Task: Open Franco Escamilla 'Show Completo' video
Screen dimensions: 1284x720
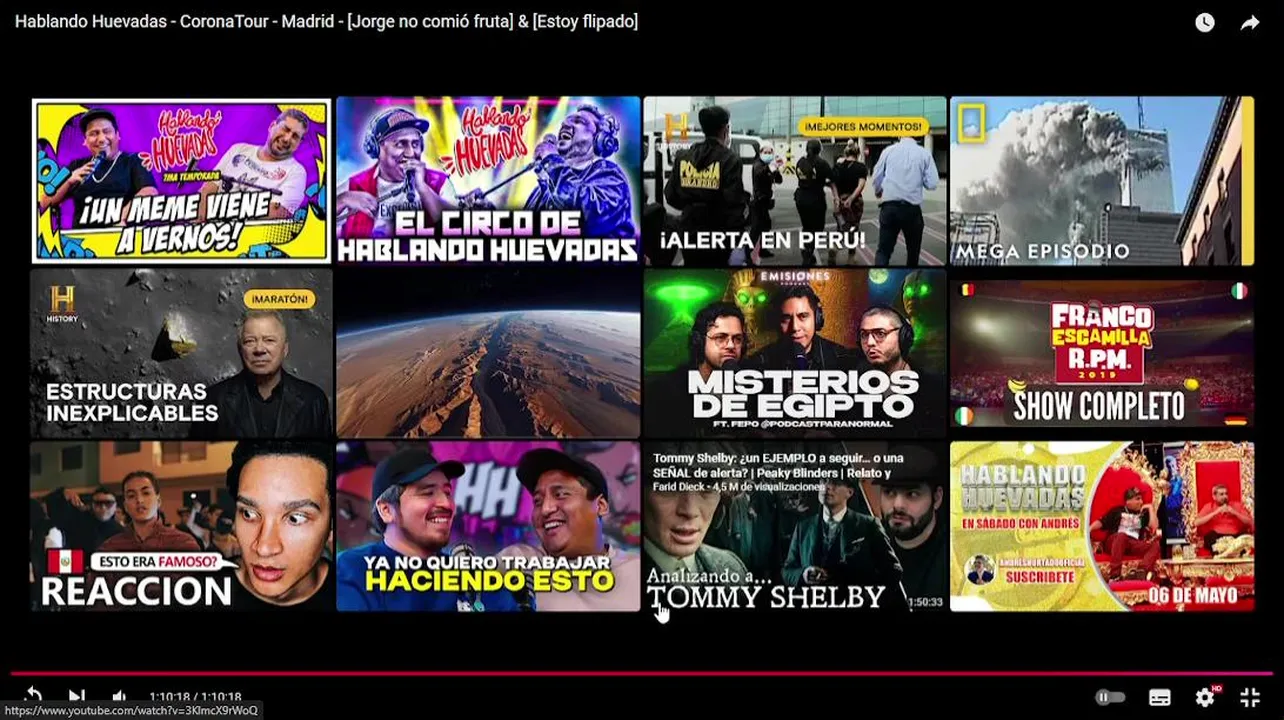Action: point(1101,353)
